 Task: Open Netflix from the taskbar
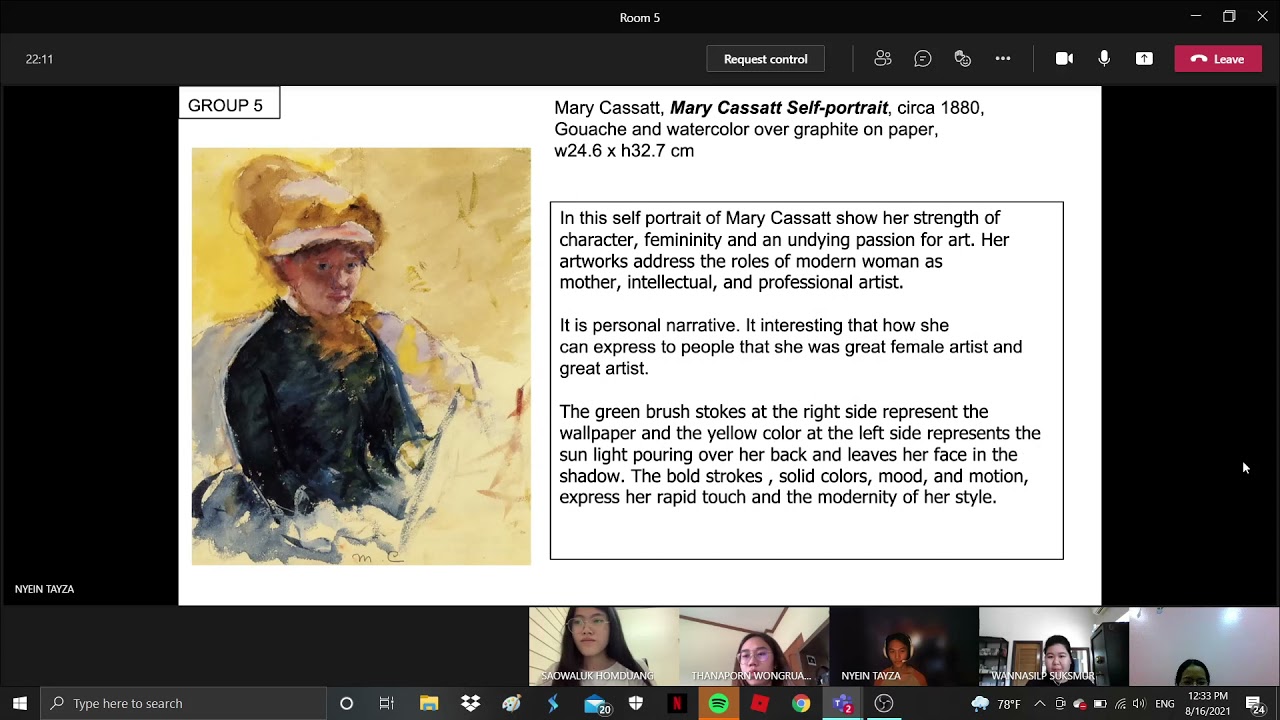point(677,703)
